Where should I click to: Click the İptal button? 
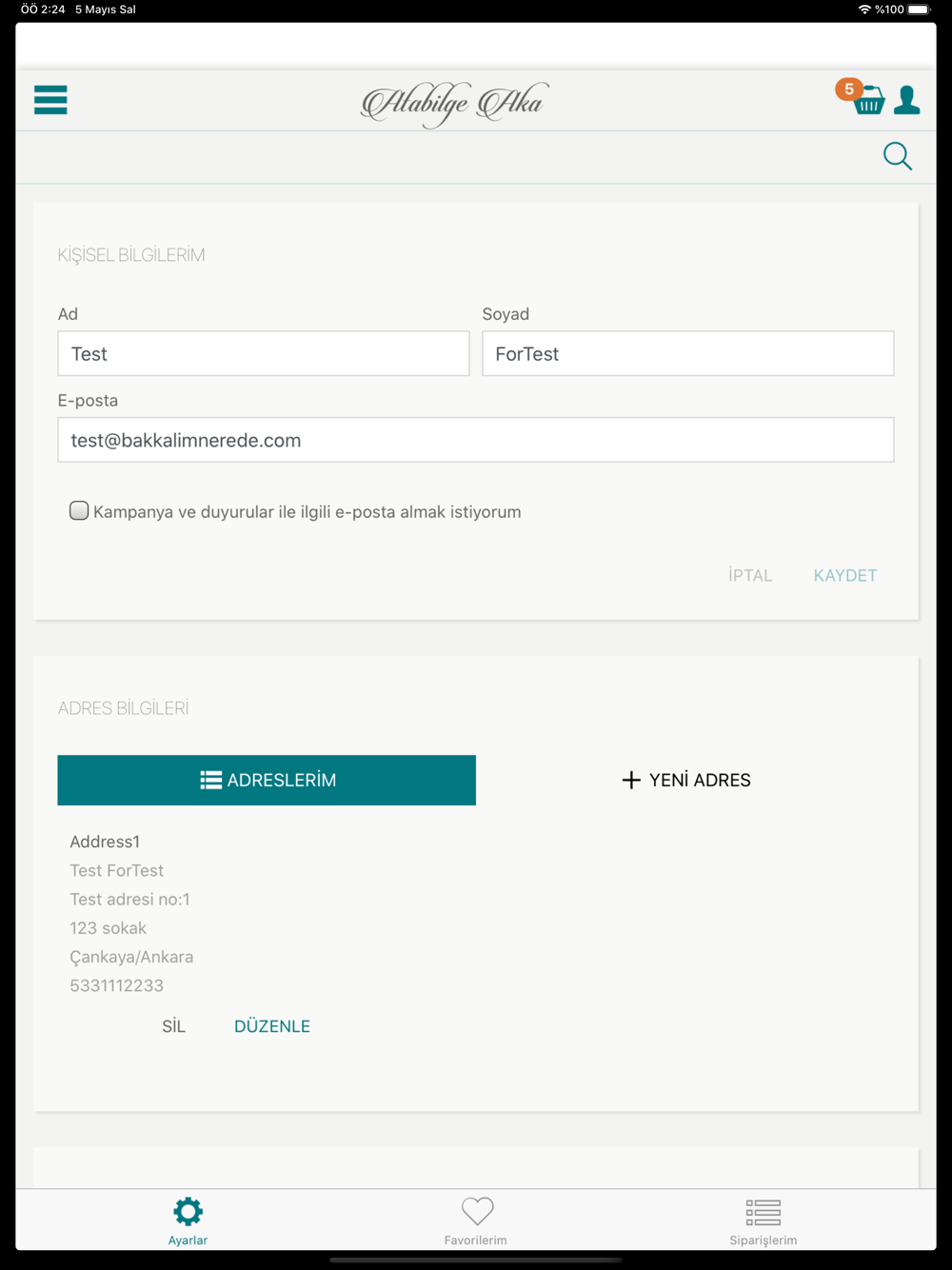pyautogui.click(x=750, y=575)
